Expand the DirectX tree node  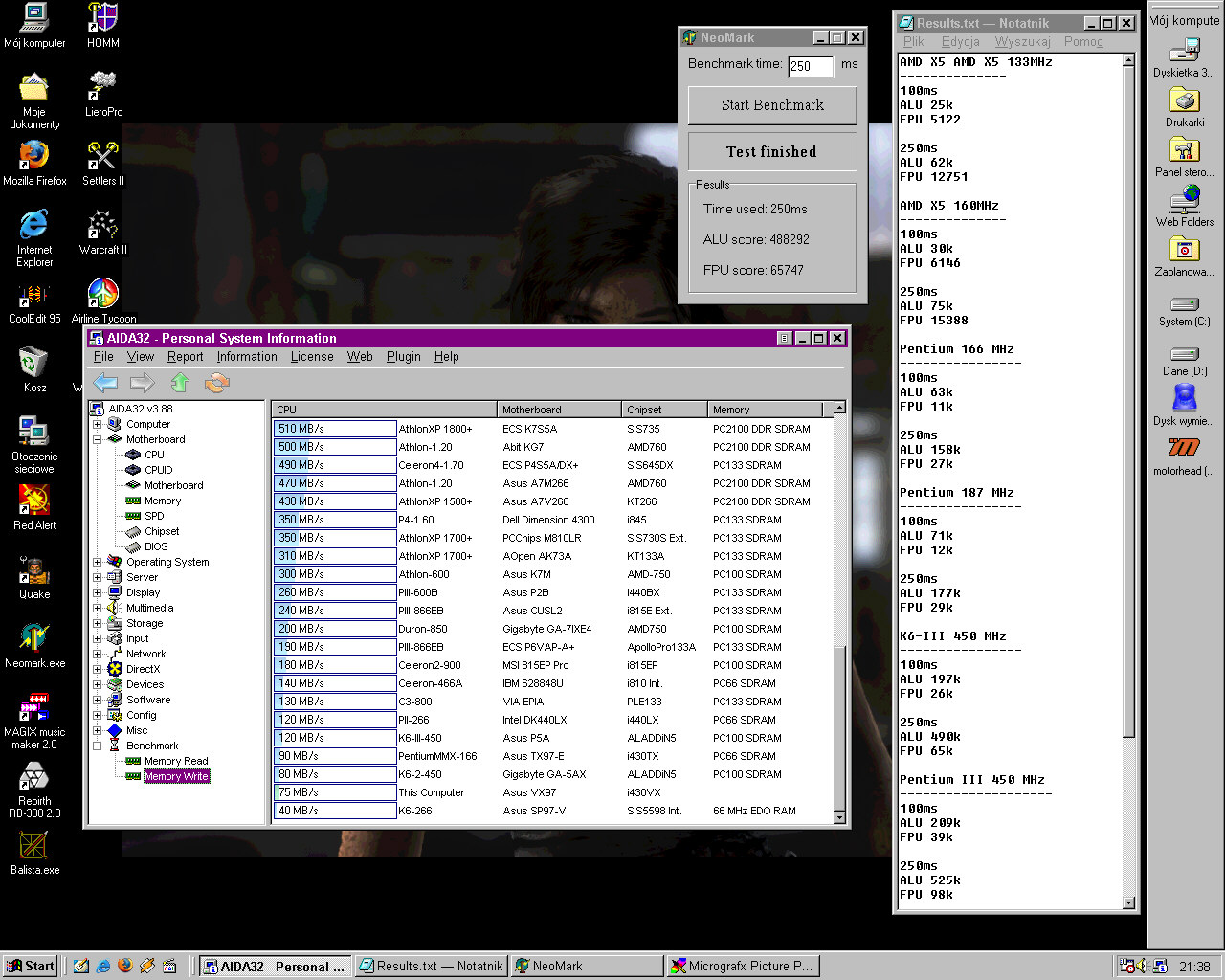[97, 669]
